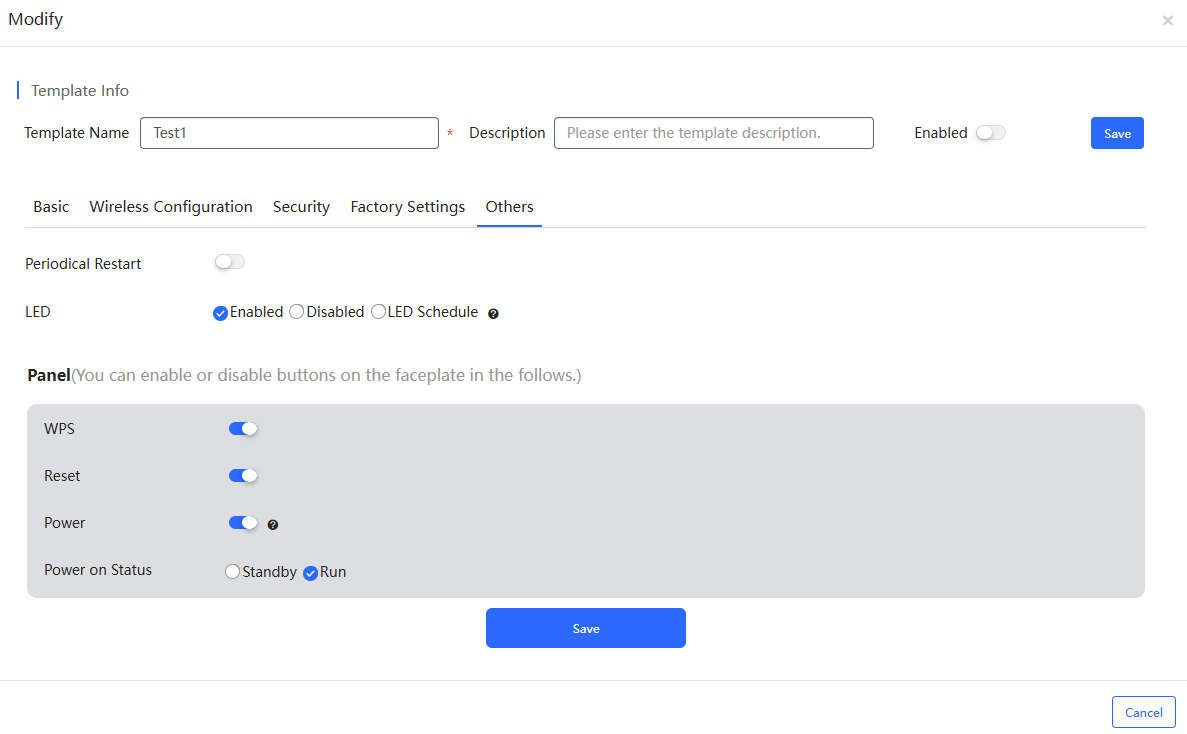The image size is (1187, 734).
Task: Focus the template Description text field
Action: 713,133
